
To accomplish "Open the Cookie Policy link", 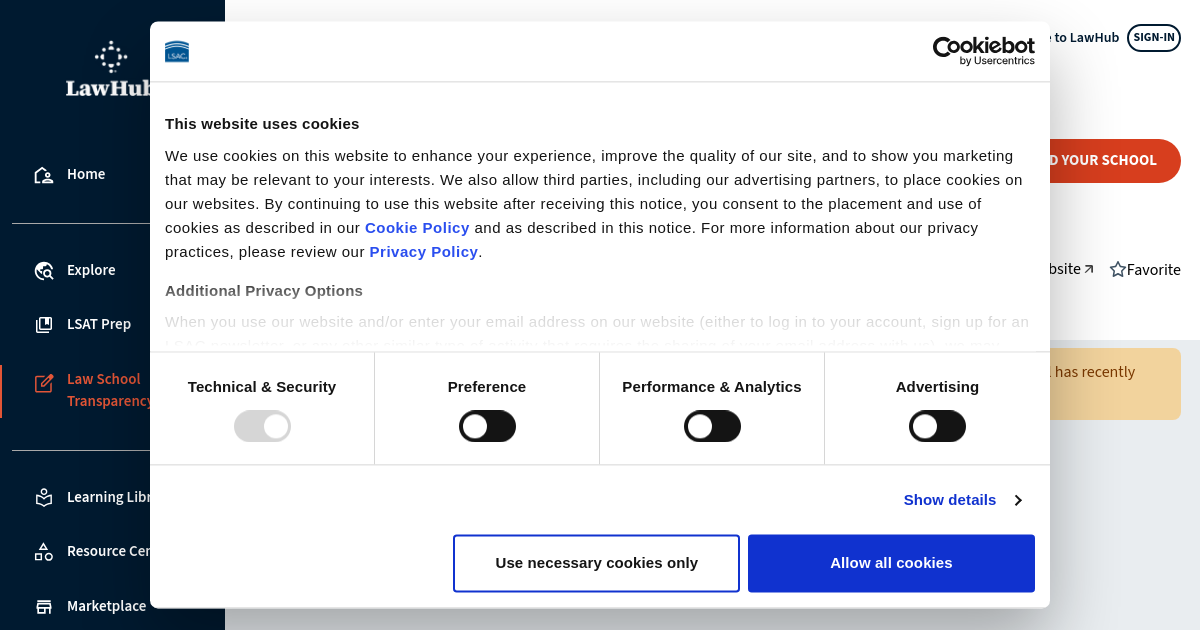I will click(417, 228).
